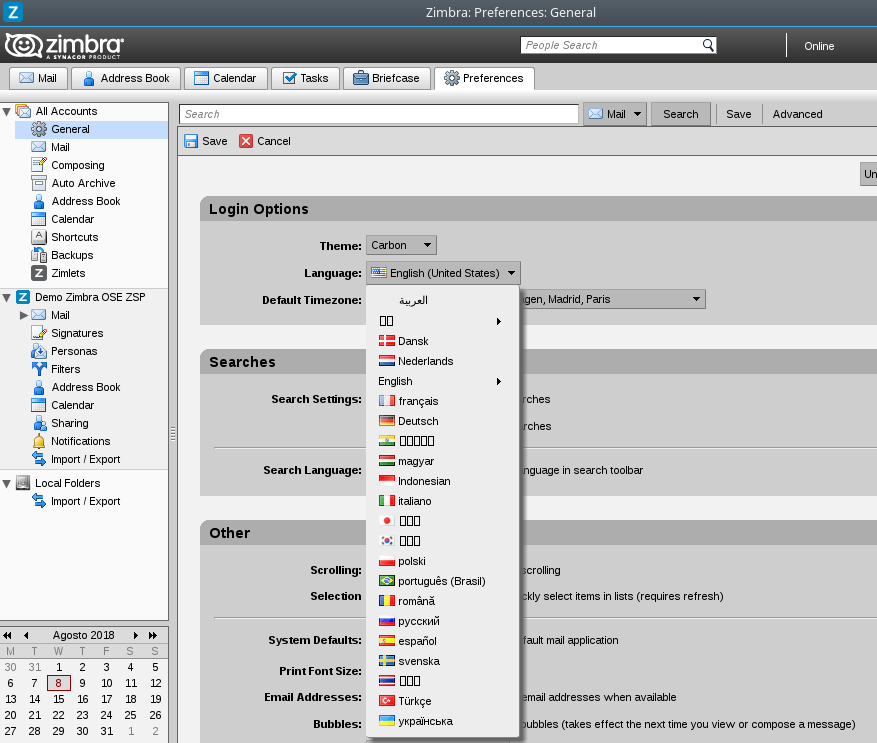
Task: Open Backups preferences
Action: point(72,255)
